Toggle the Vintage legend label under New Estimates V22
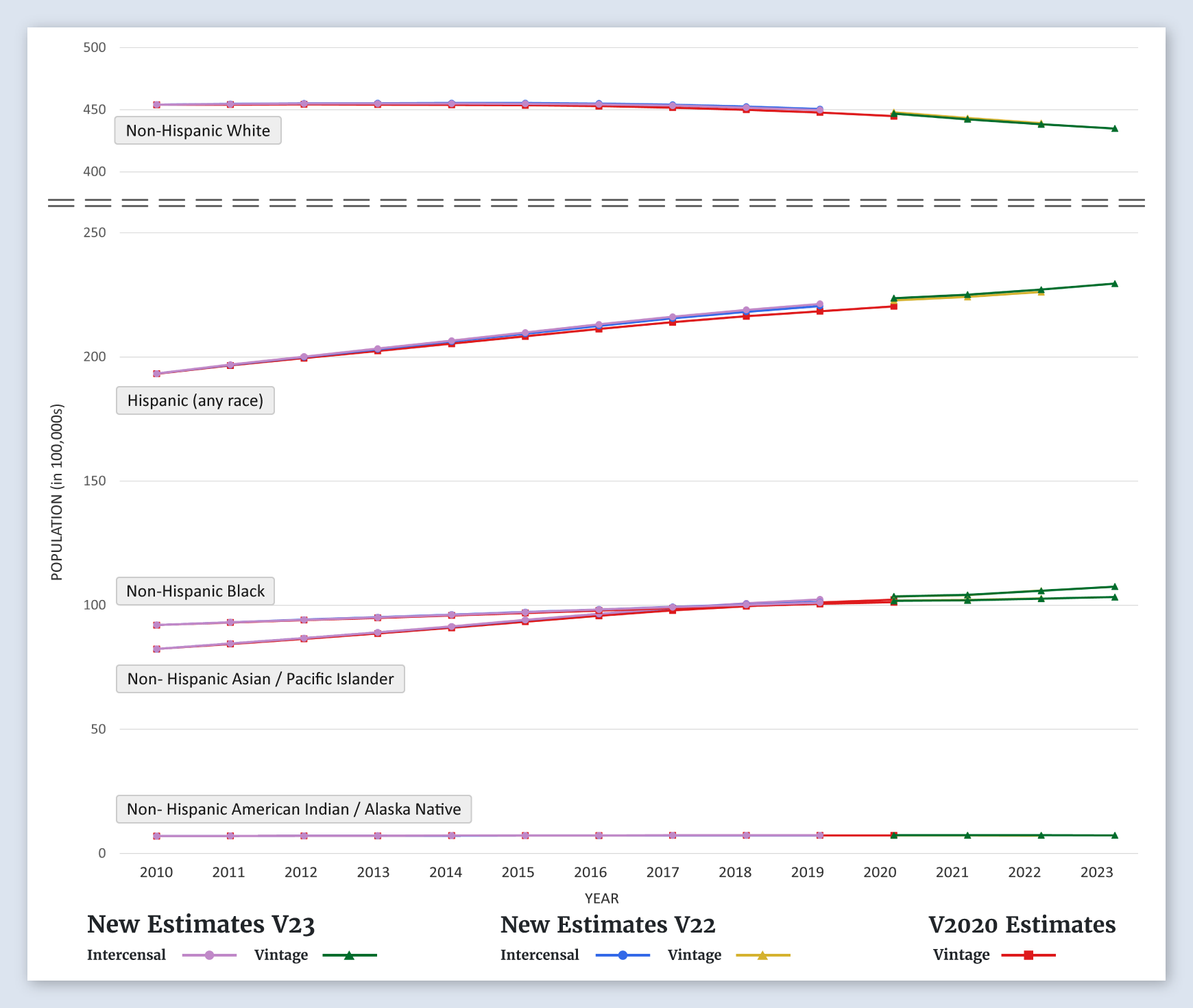Viewport: 1193px width, 1008px height. [694, 955]
